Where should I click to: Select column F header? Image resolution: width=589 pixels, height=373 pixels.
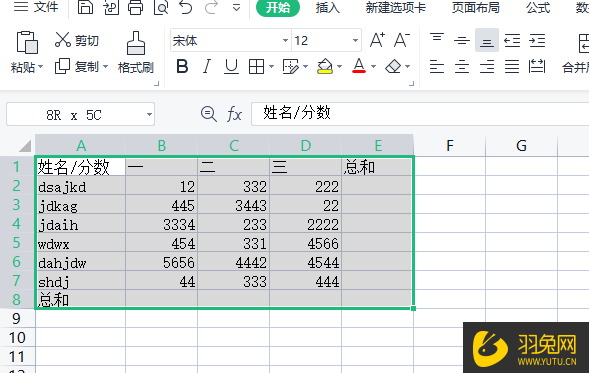450,145
